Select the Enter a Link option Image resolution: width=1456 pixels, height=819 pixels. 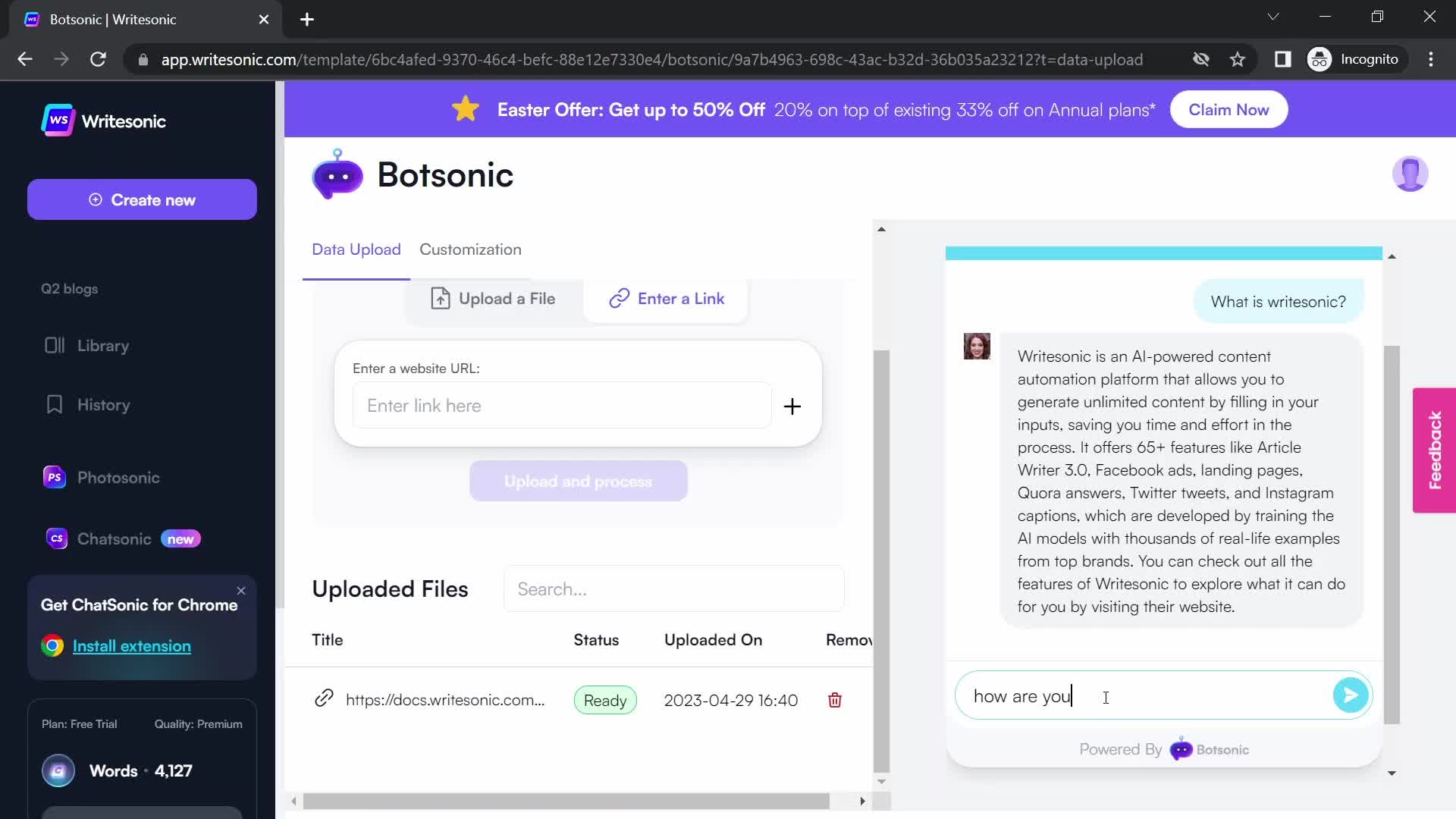[667, 299]
